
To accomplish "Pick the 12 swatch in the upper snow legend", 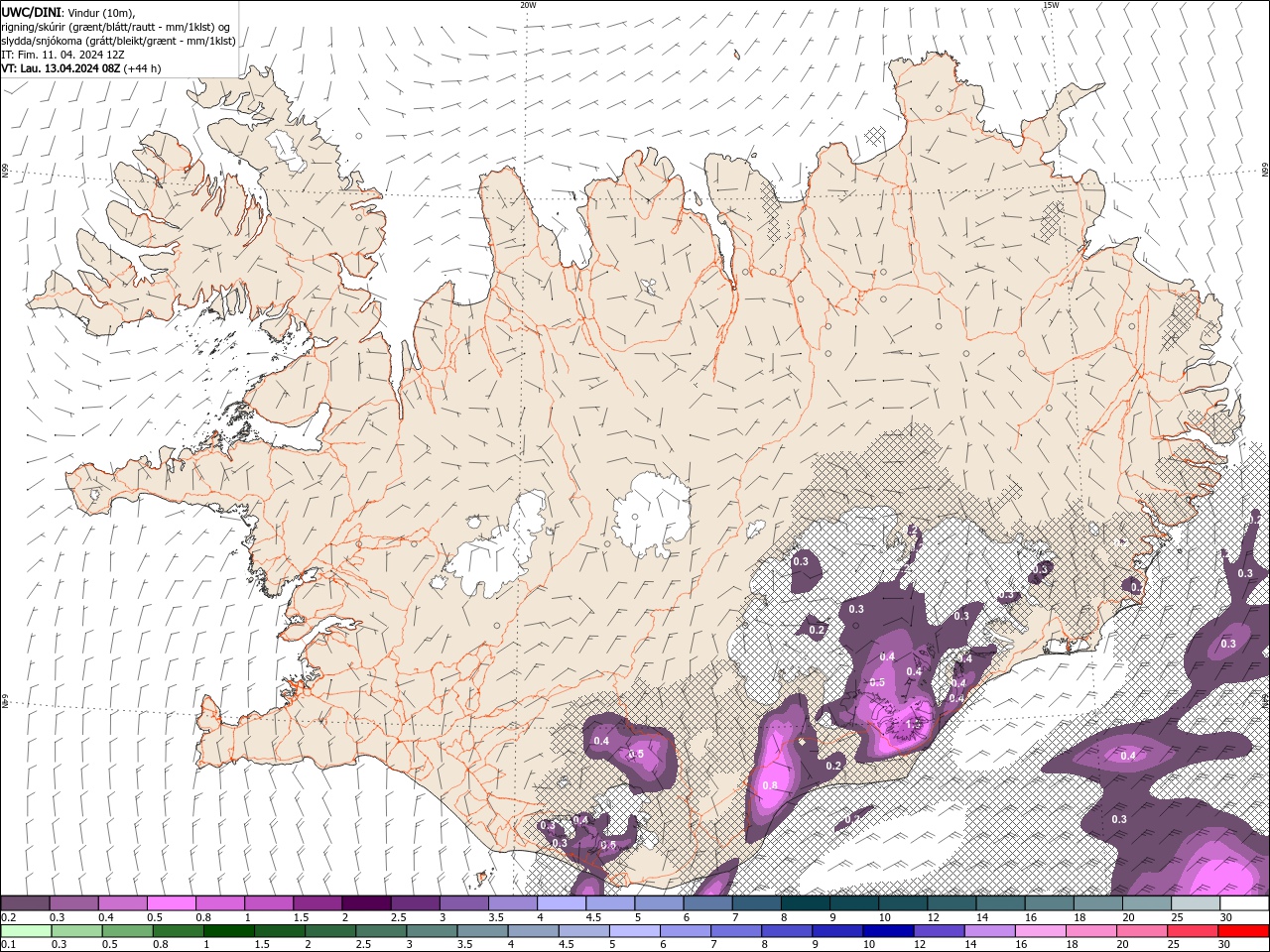I will [x=952, y=903].
